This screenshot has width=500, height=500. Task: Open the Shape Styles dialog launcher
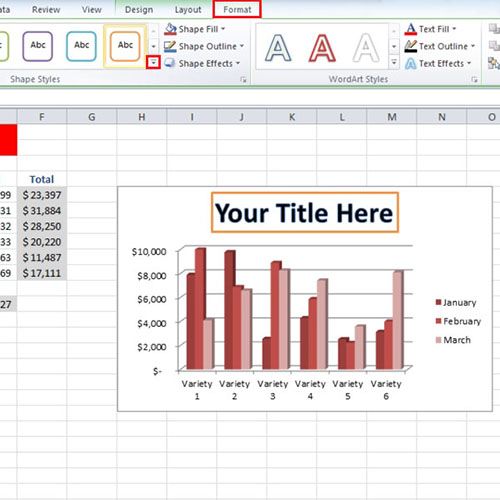[x=244, y=80]
